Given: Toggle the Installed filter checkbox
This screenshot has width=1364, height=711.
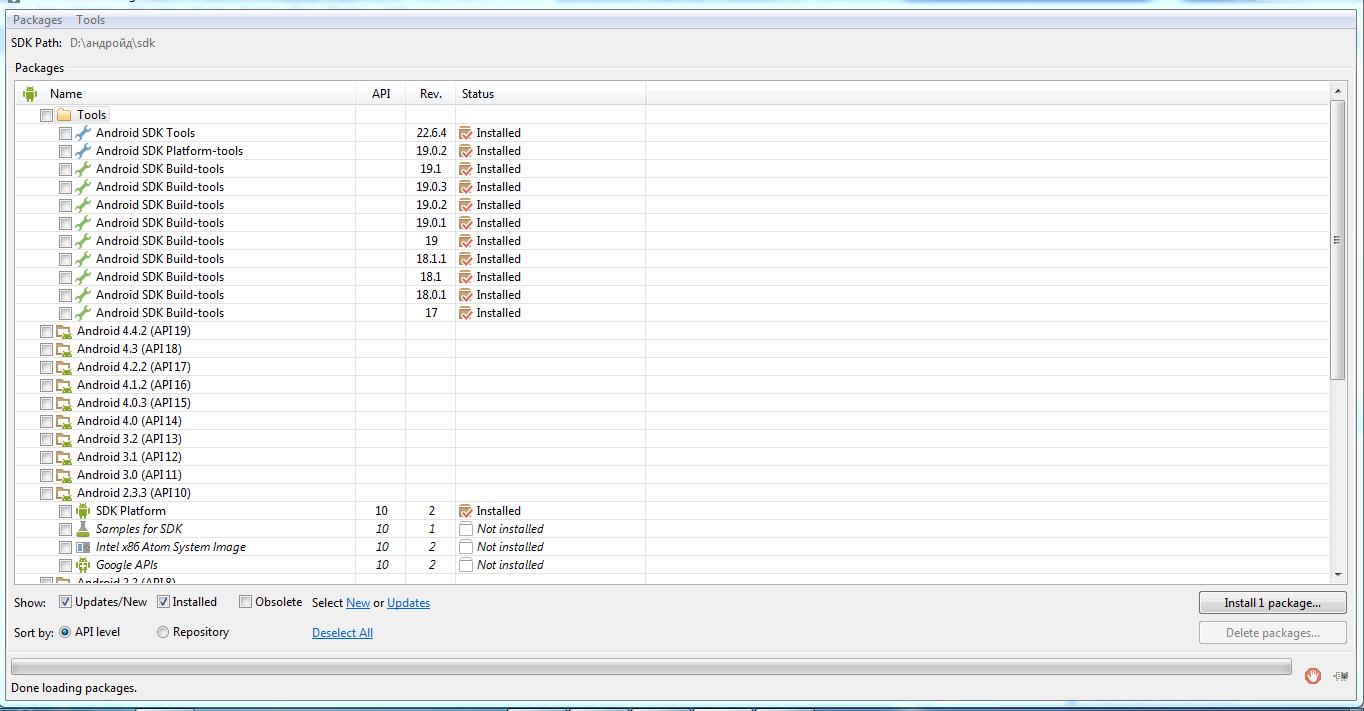Looking at the screenshot, I should point(163,602).
